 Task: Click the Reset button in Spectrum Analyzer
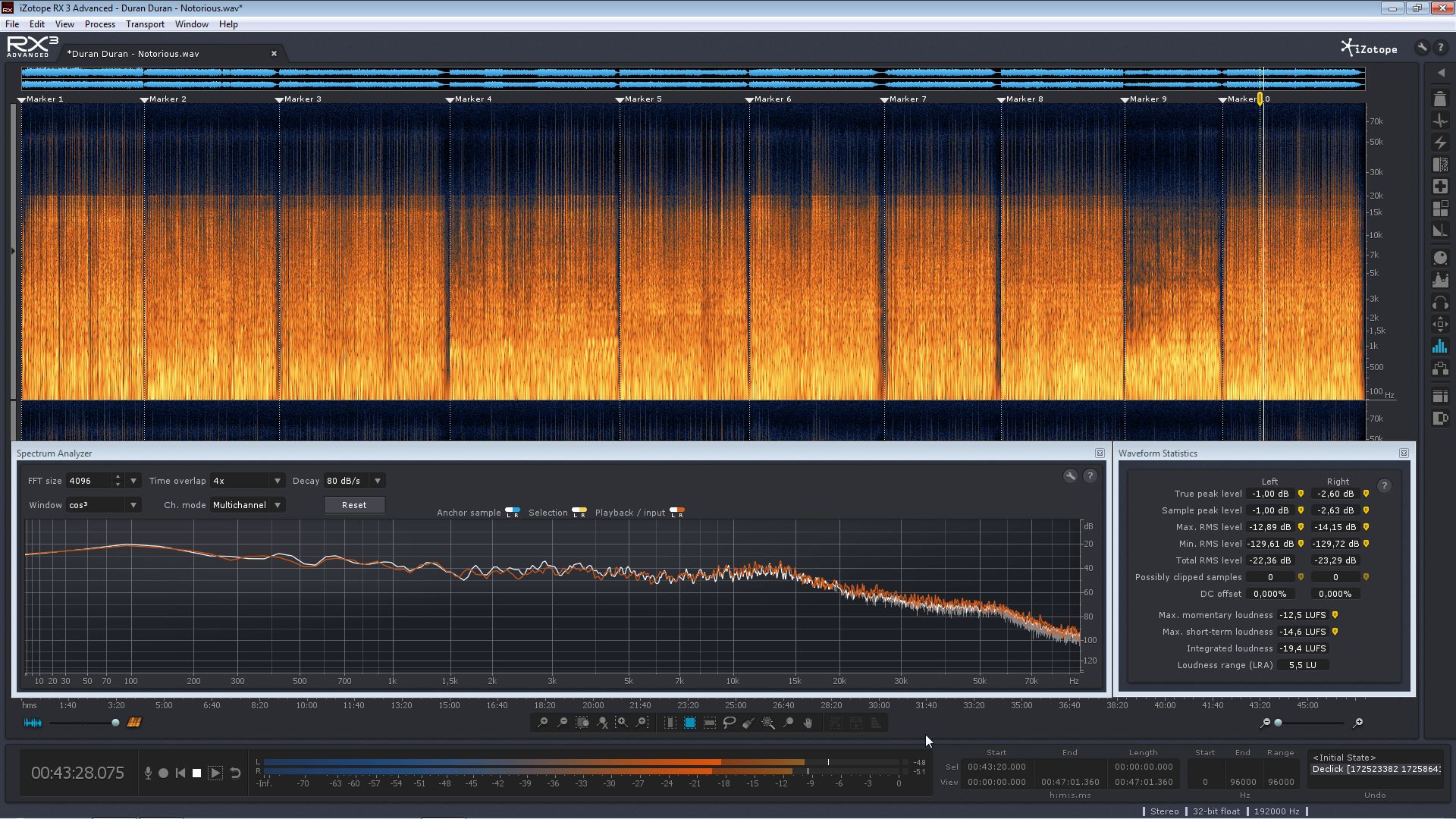tap(354, 505)
